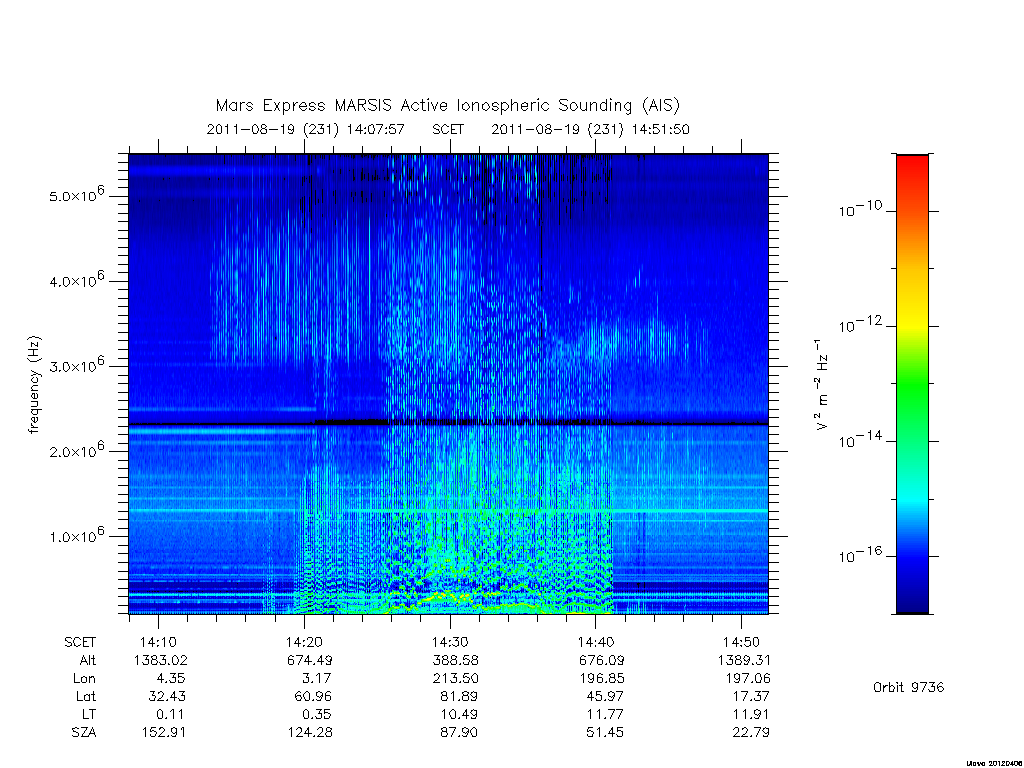Screen dimensions: 1024x768
Task: Click colorbar tick label 10^-16
Action: click(860, 554)
